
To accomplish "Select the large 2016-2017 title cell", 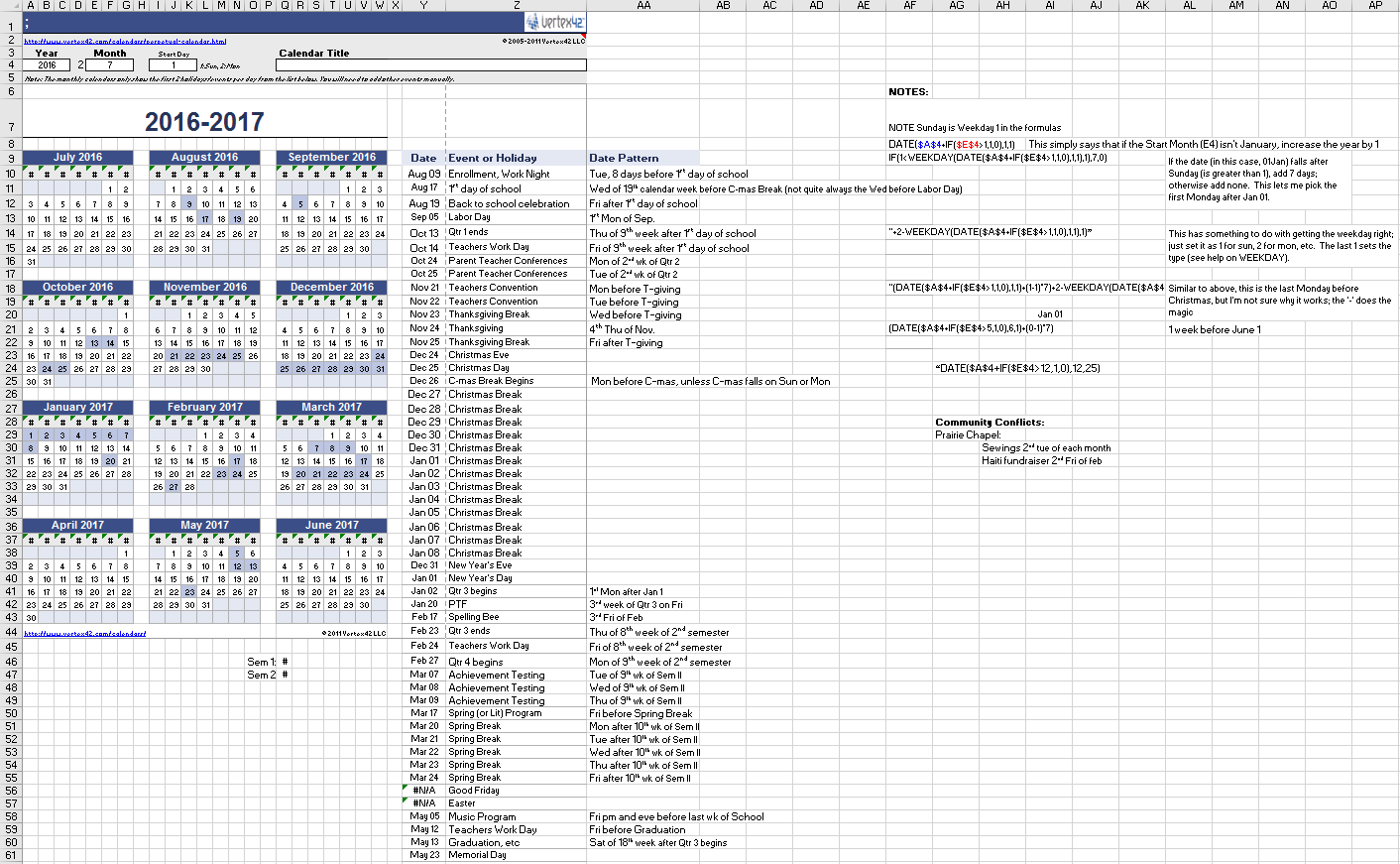I will coord(204,122).
